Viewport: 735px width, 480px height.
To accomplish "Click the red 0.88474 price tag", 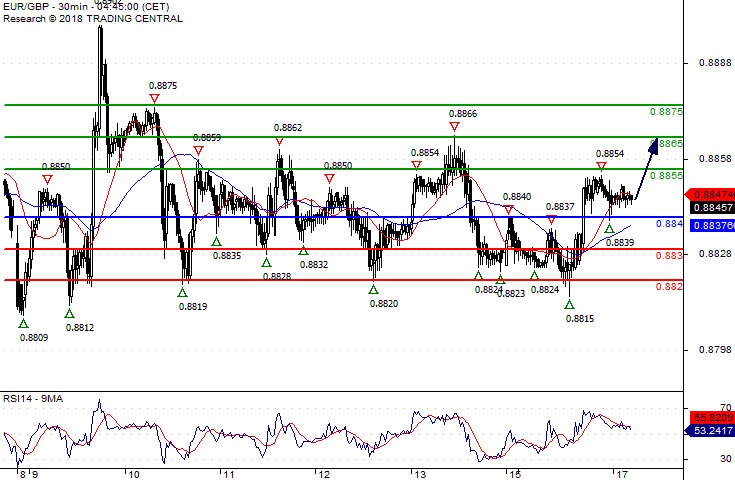I will (710, 195).
